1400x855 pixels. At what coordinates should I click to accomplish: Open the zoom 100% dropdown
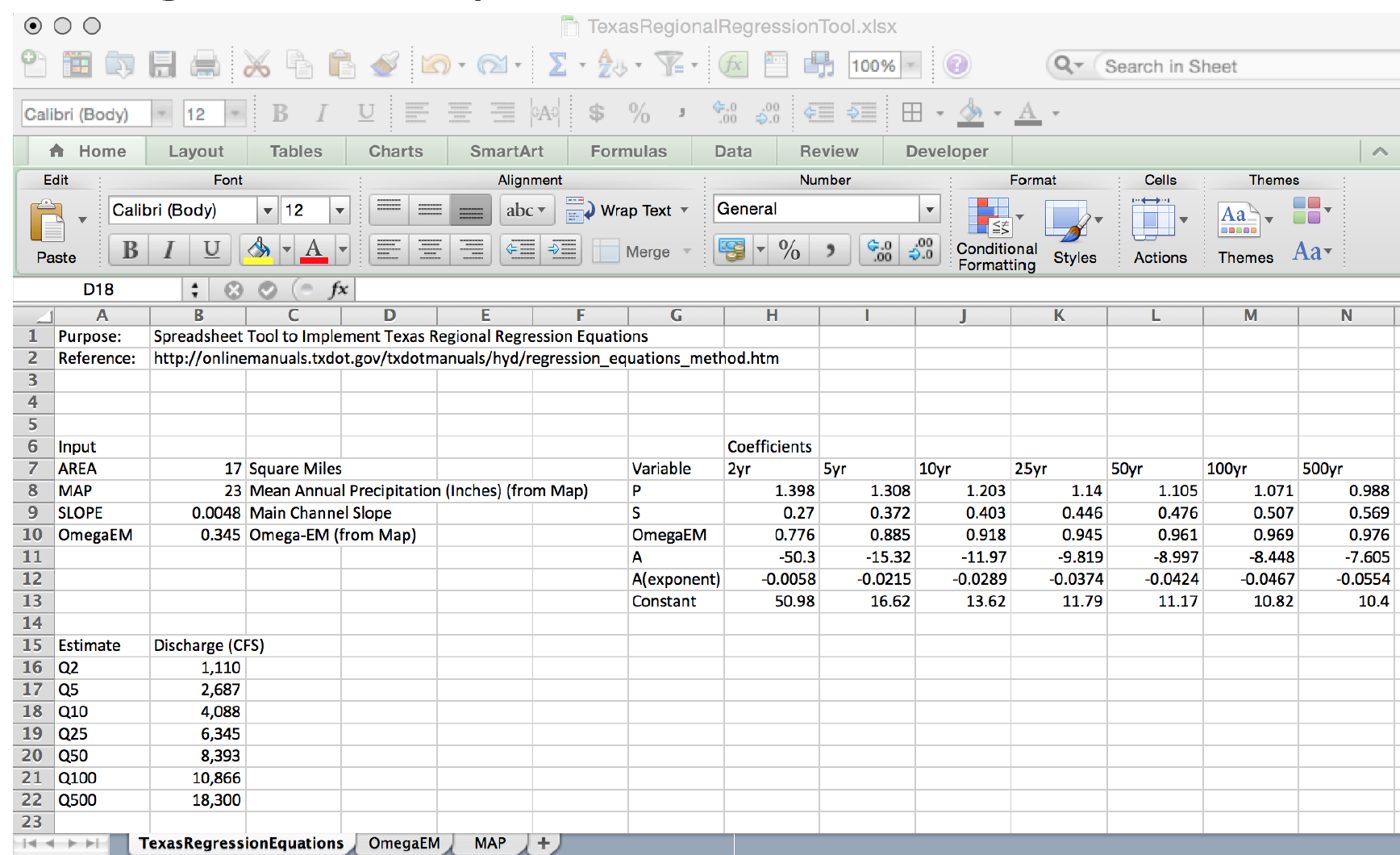[911, 65]
